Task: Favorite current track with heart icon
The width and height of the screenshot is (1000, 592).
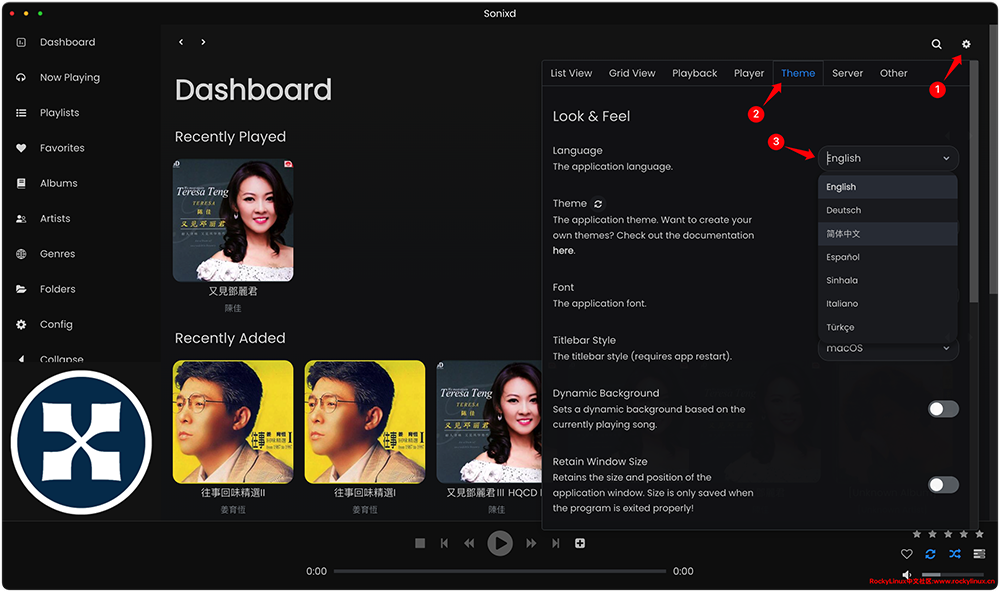Action: pyautogui.click(x=907, y=554)
